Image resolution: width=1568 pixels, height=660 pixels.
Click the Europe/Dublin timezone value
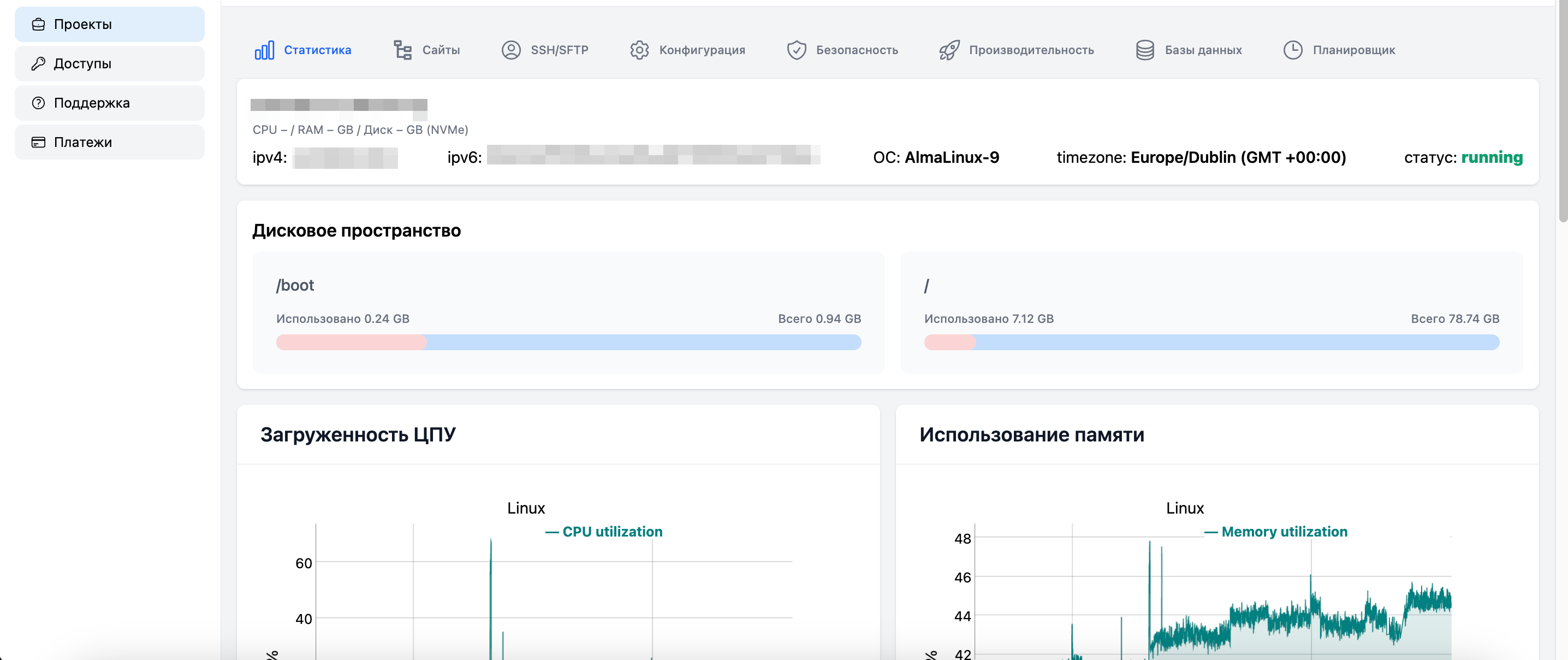(1238, 157)
